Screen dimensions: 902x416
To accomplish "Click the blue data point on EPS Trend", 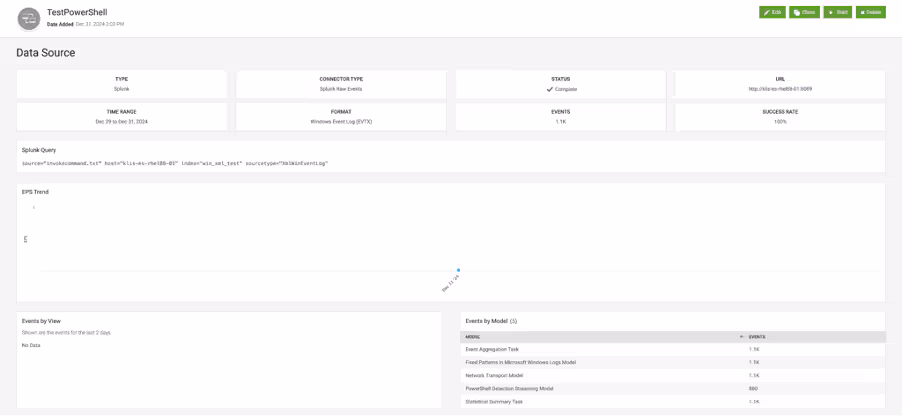I will [458, 270].
